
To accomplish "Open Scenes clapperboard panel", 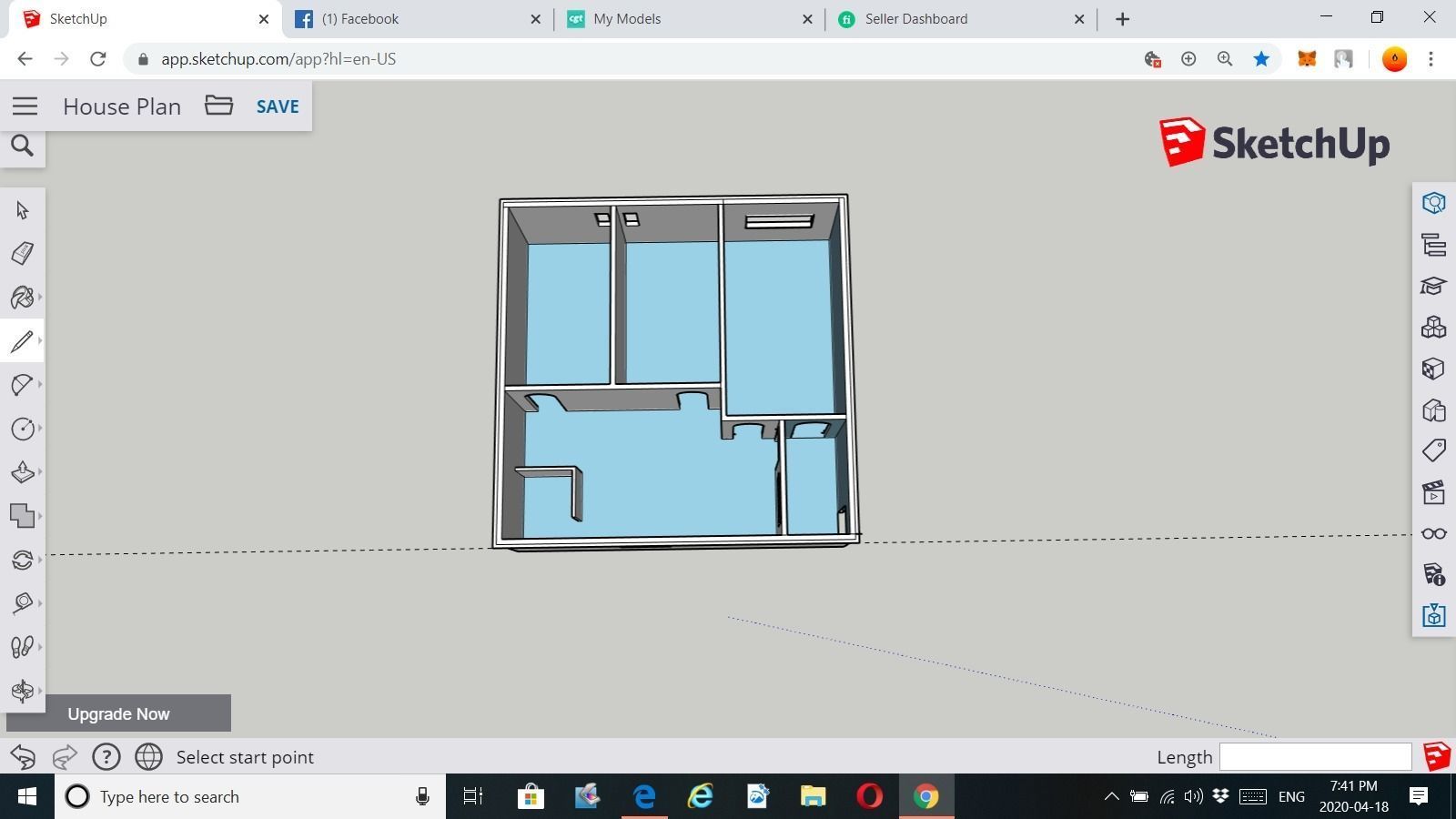I will pyautogui.click(x=1434, y=492).
